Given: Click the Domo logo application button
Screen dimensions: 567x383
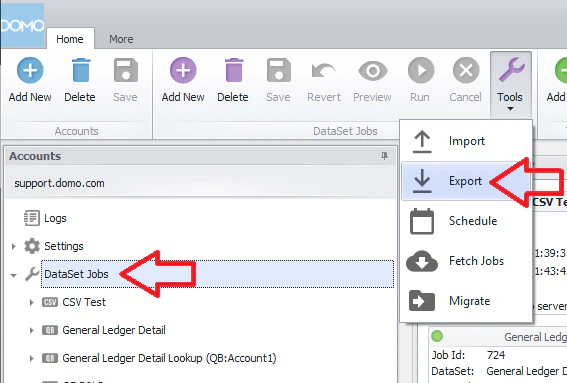Looking at the screenshot, I should (22, 25).
